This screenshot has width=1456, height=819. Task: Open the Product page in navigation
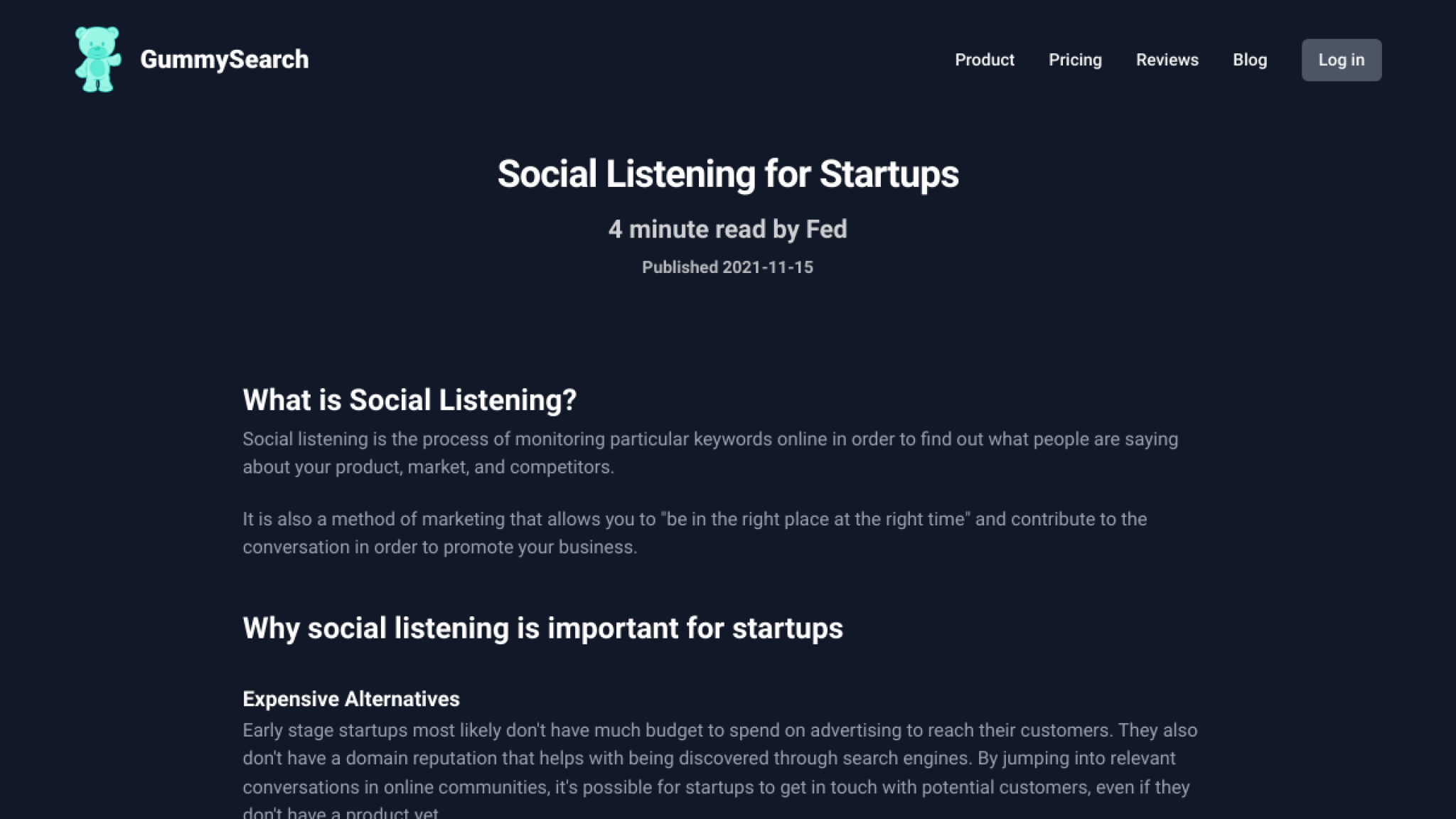(984, 60)
